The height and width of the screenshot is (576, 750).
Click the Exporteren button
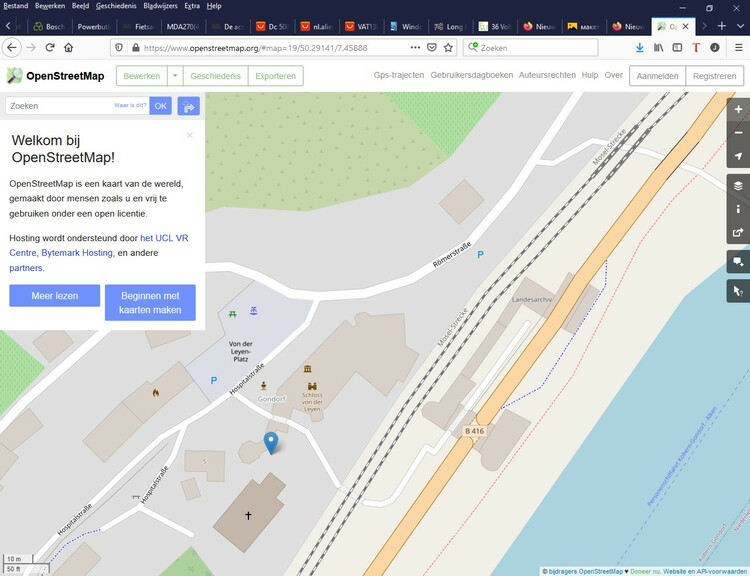(276, 76)
